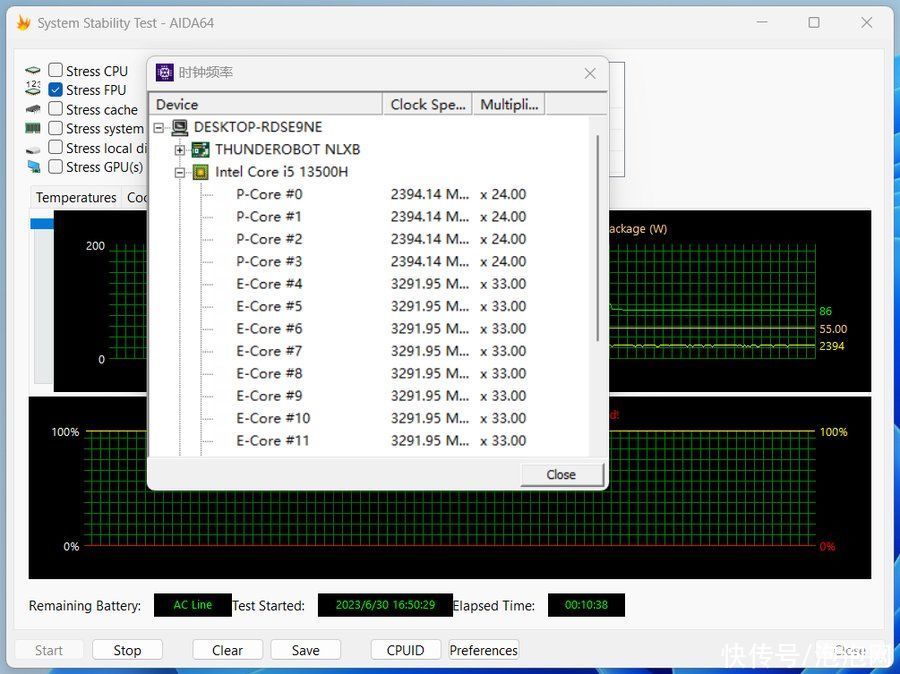The height and width of the screenshot is (674, 900).
Task: Sort by the Clock Speed column header
Action: 427,104
